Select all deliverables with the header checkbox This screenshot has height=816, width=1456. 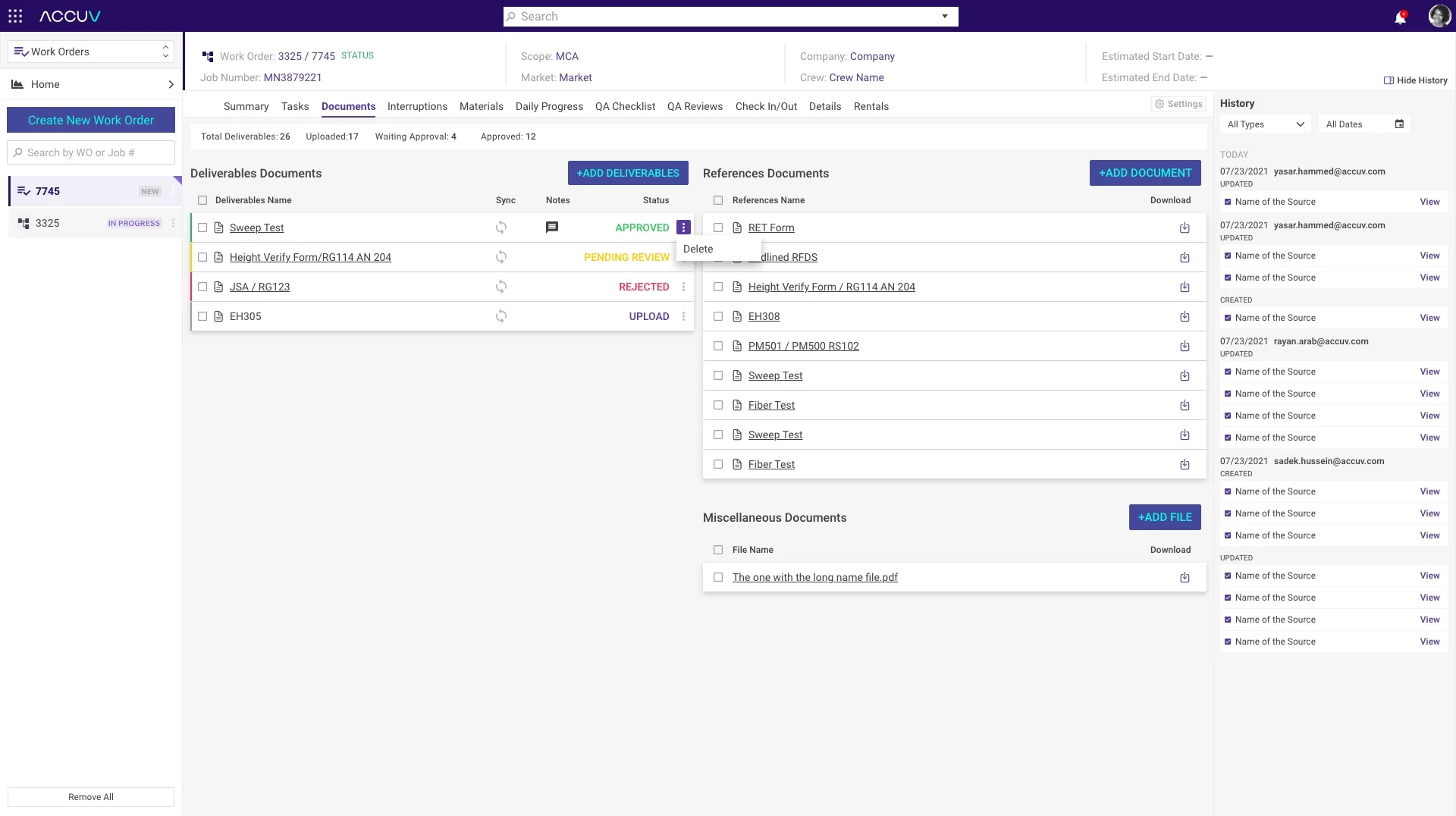pos(202,200)
